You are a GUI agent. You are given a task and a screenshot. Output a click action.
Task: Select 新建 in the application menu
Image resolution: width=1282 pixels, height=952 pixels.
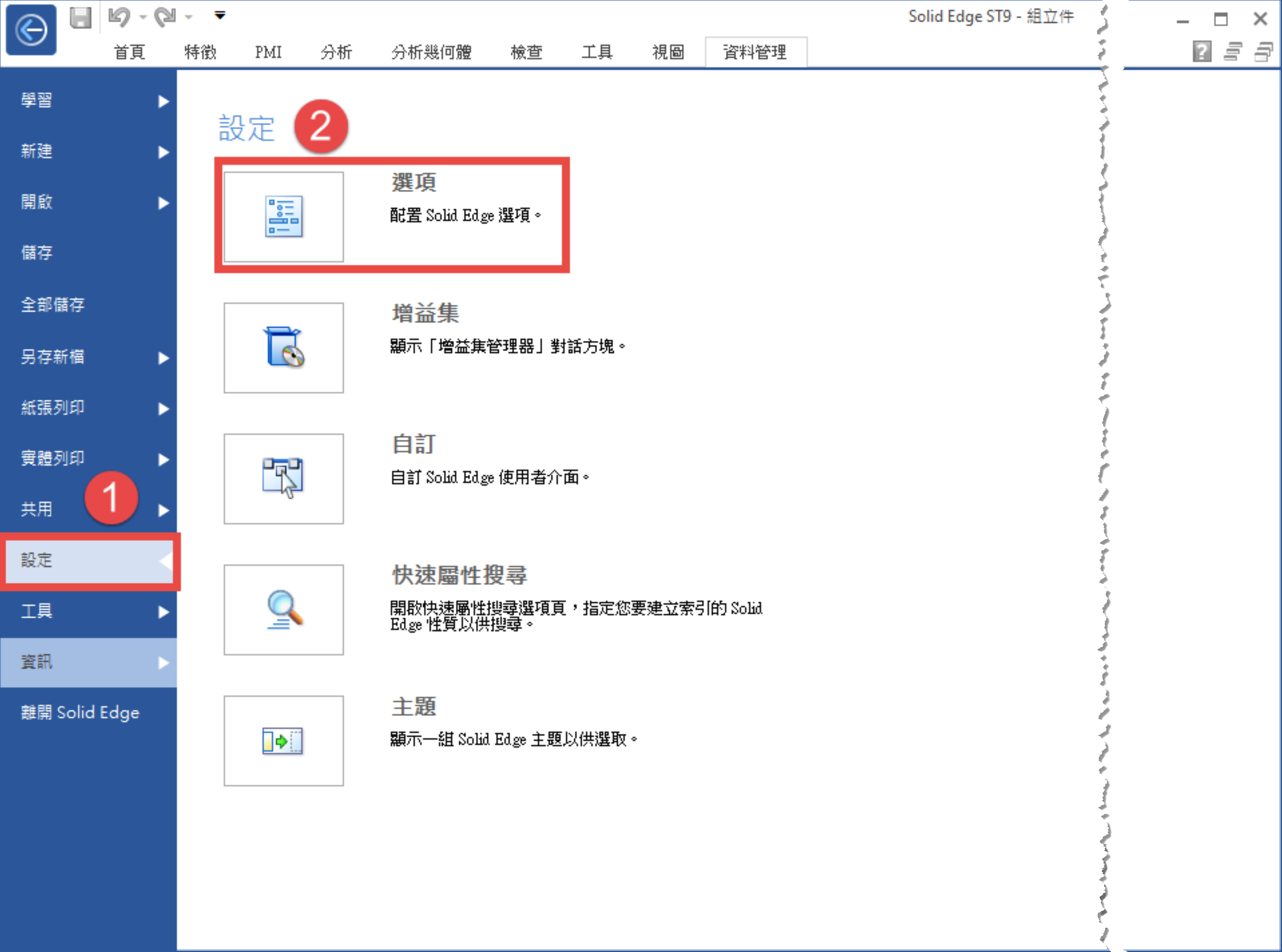click(x=89, y=151)
